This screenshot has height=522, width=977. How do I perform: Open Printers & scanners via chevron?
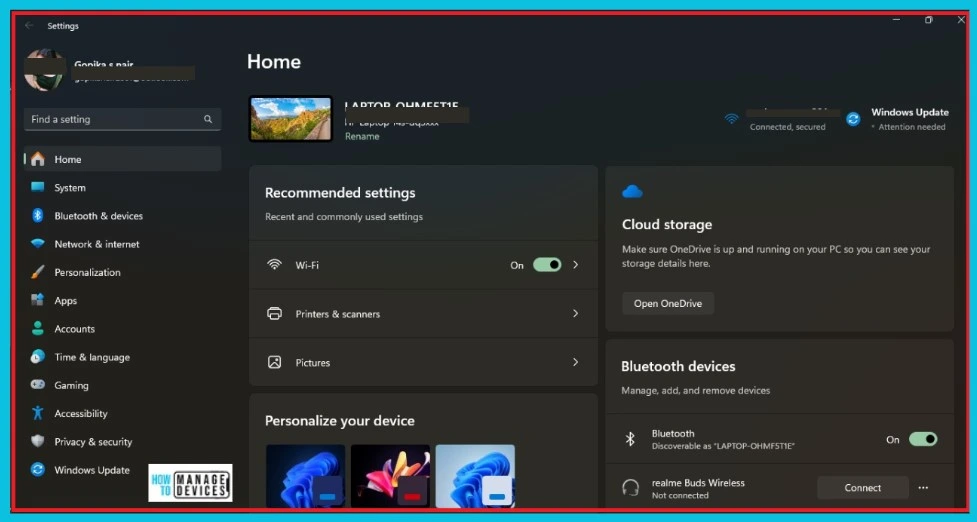click(575, 313)
